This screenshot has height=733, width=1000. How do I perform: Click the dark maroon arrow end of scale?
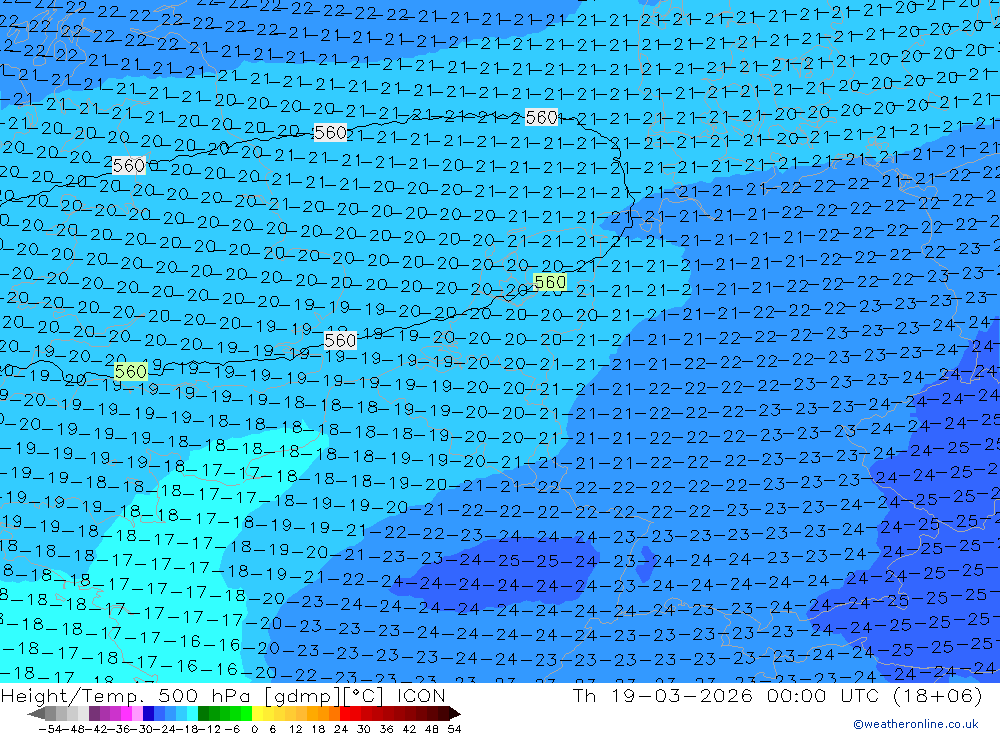455,714
